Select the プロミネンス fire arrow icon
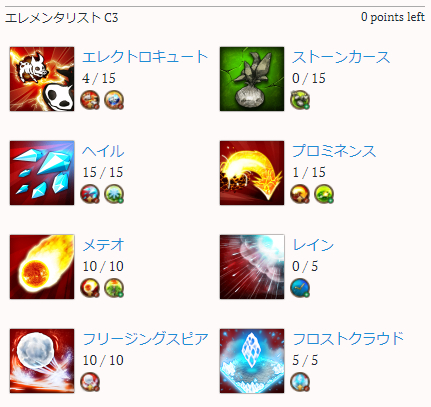The height and width of the screenshot is (407, 431). point(252,173)
